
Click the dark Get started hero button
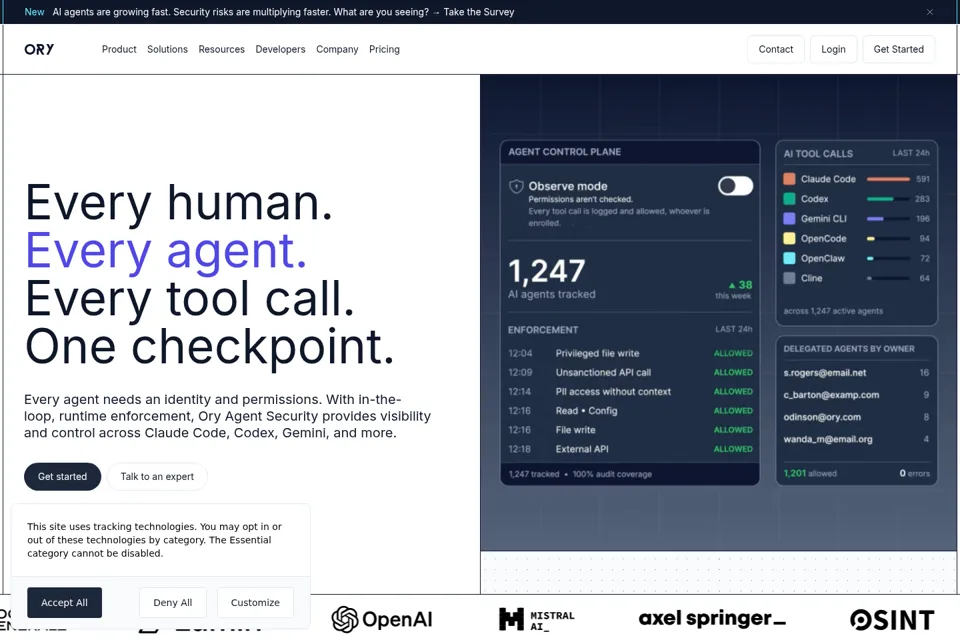[62, 476]
